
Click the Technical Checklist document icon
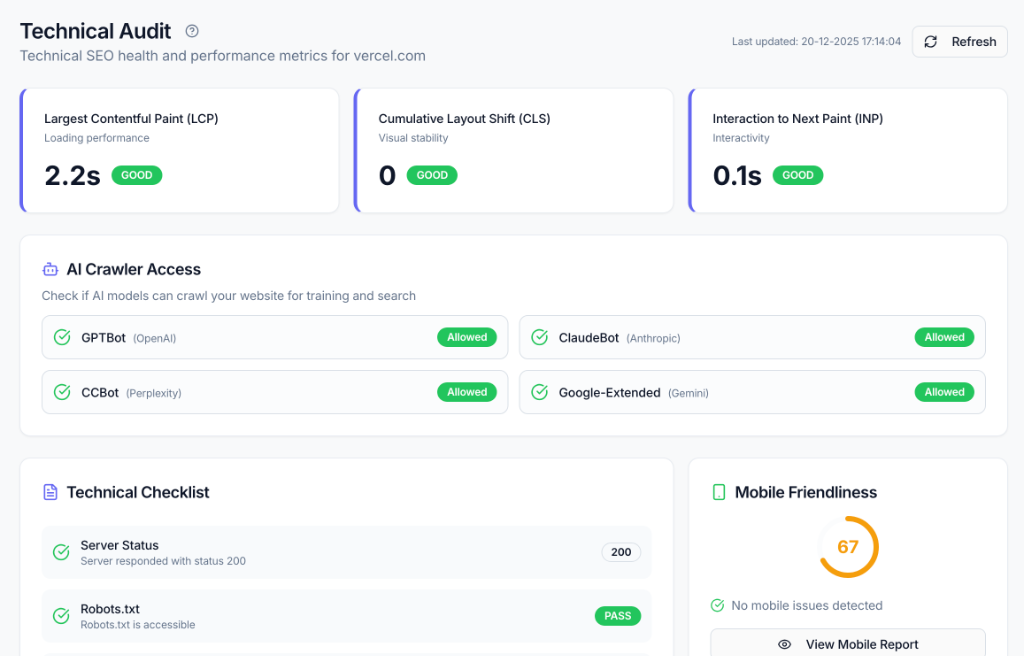[x=49, y=492]
